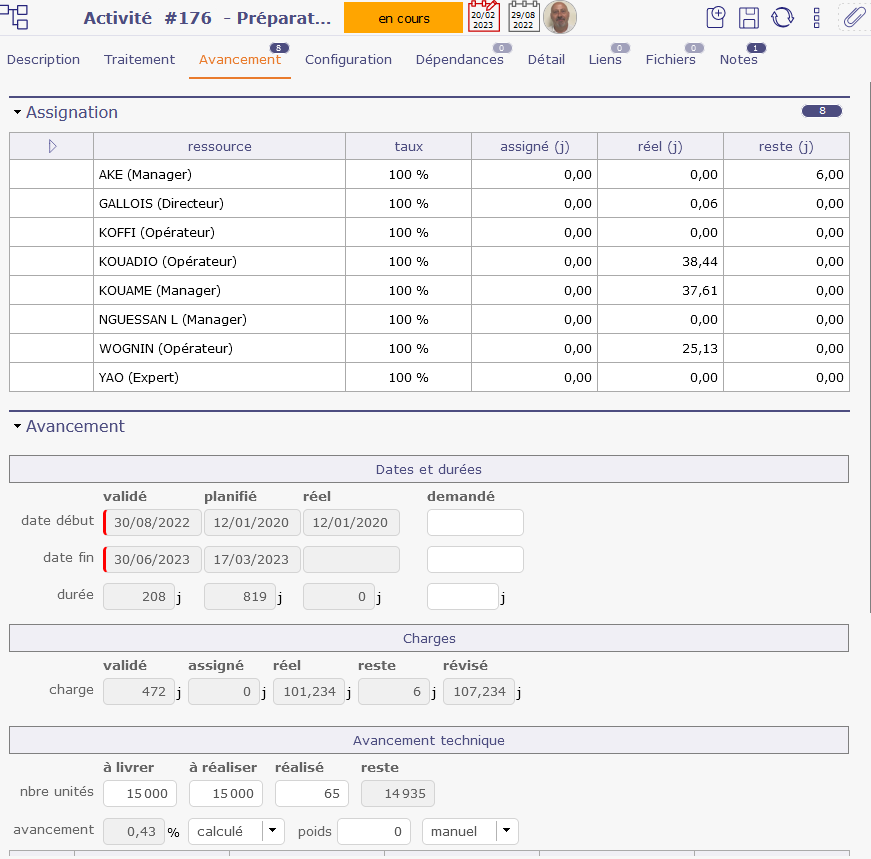This screenshot has height=859, width=871.
Task: Collapse the Assignation section
Action: [17, 113]
